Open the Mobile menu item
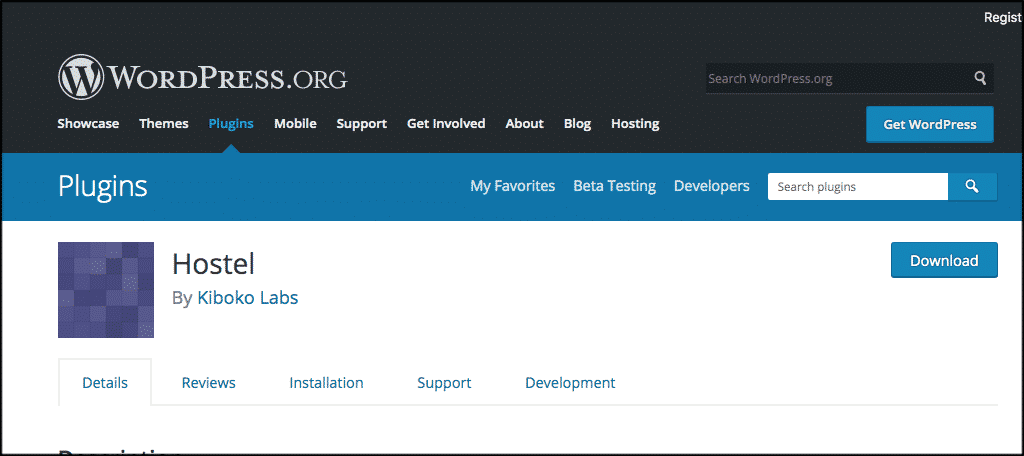 click(295, 123)
